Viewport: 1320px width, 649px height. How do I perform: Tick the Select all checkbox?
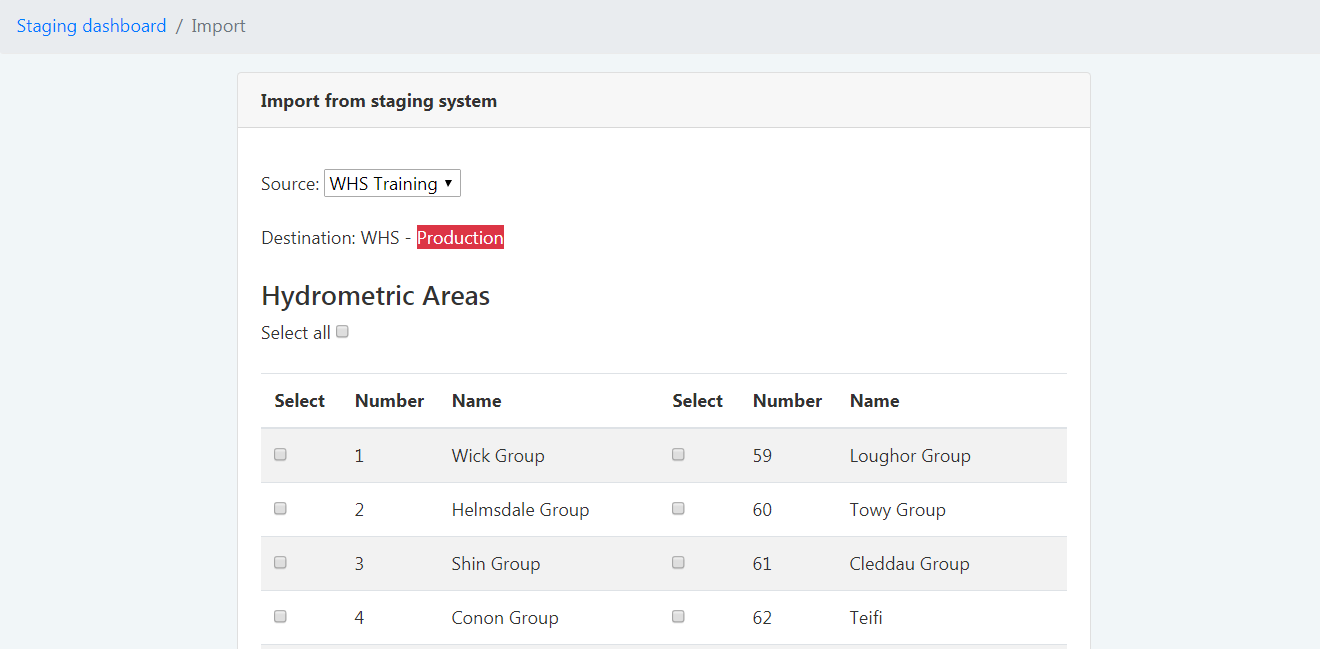tap(342, 332)
